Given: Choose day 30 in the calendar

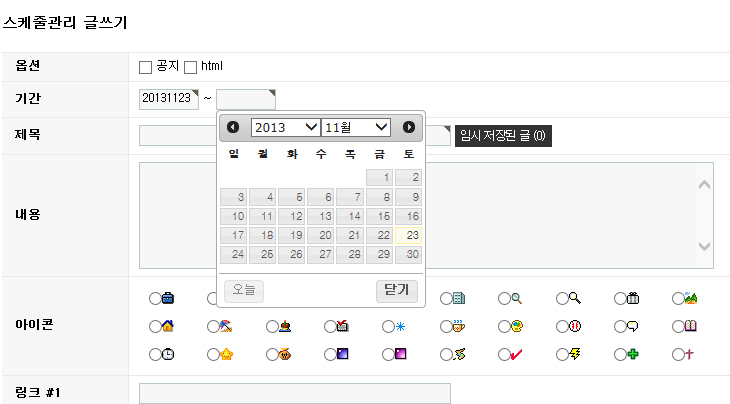Looking at the screenshot, I should pyautogui.click(x=408, y=255).
